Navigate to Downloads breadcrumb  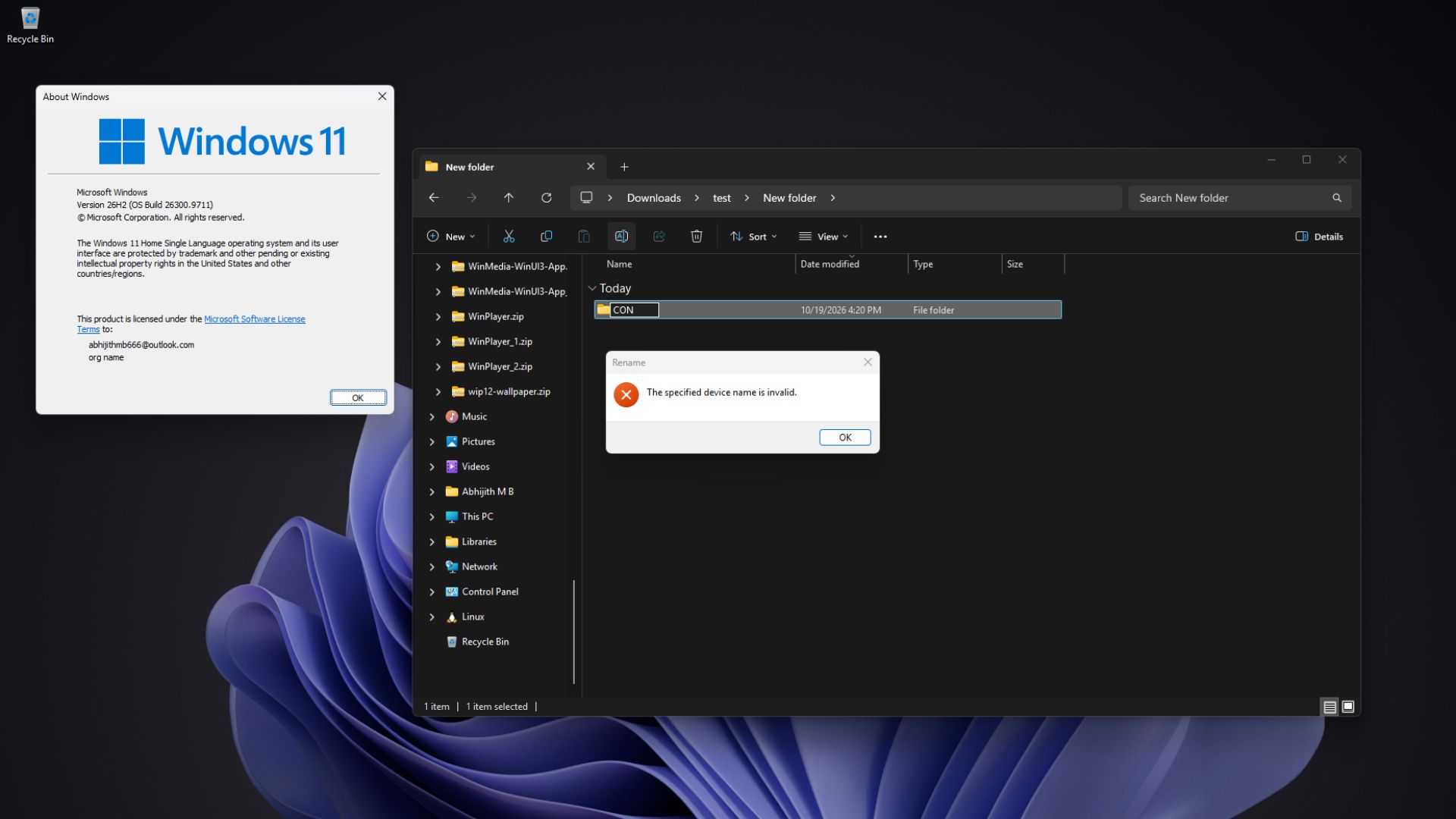(654, 198)
